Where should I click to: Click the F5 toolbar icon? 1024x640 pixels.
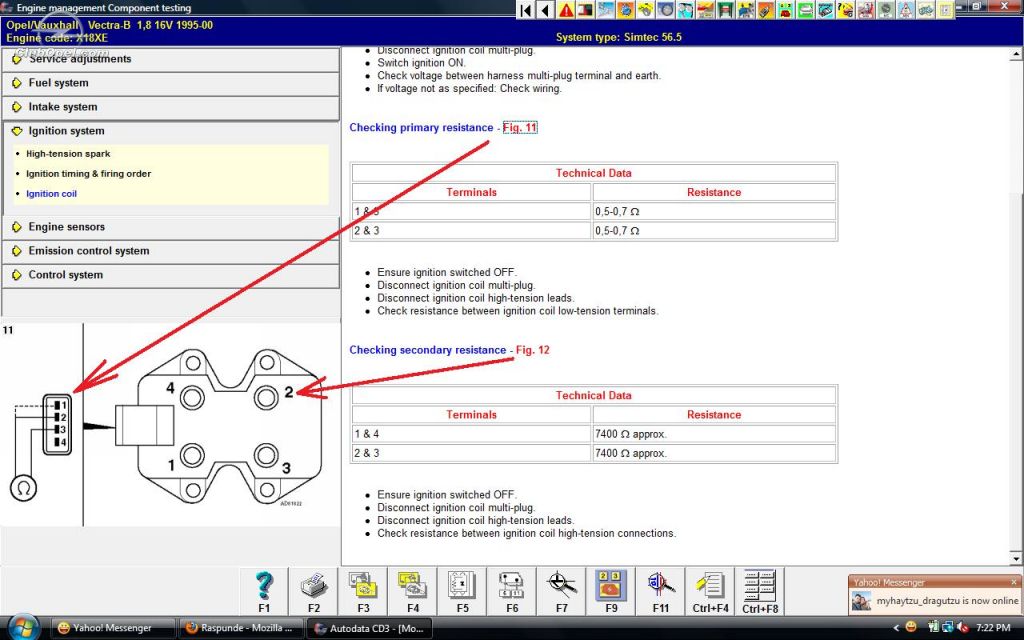click(x=462, y=591)
